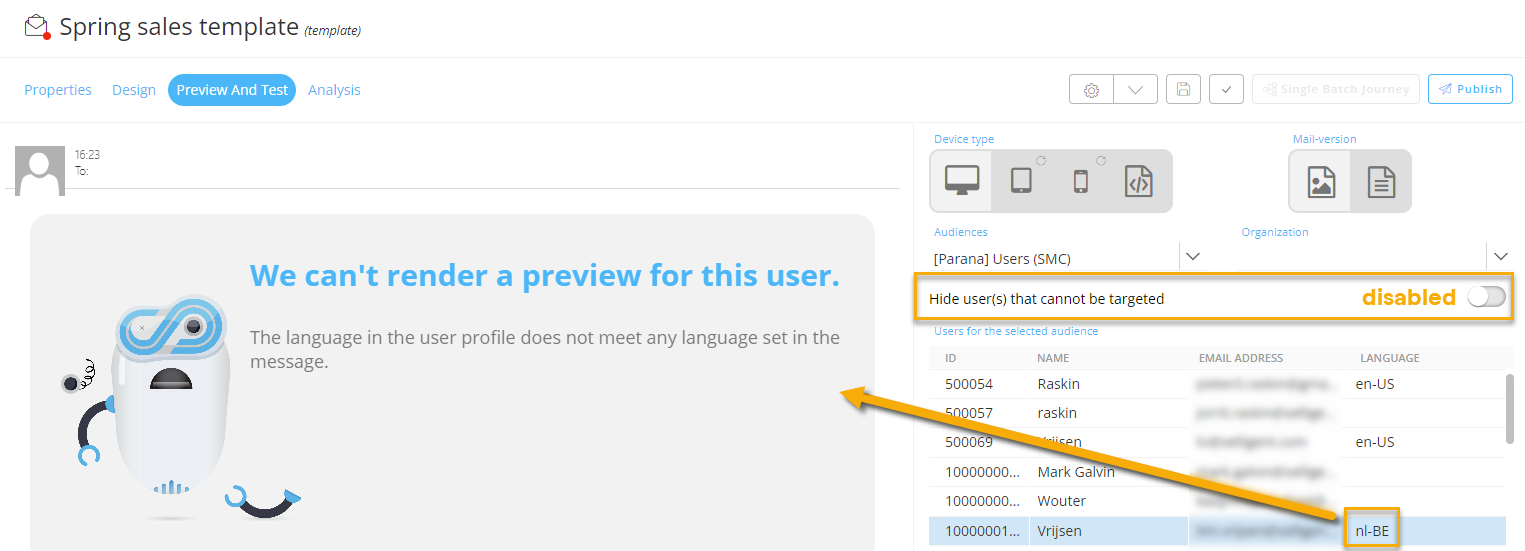Click the validate checkmark icon

tap(1226, 89)
